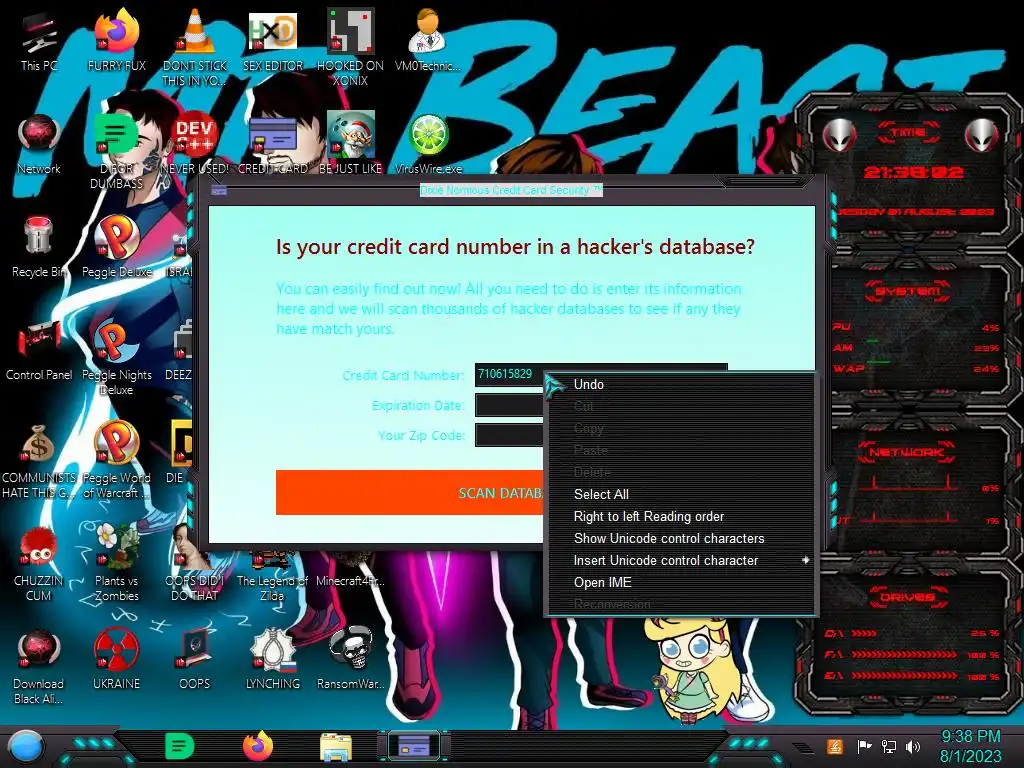
Task: Click the right alien head gadget icon
Action: [982, 135]
